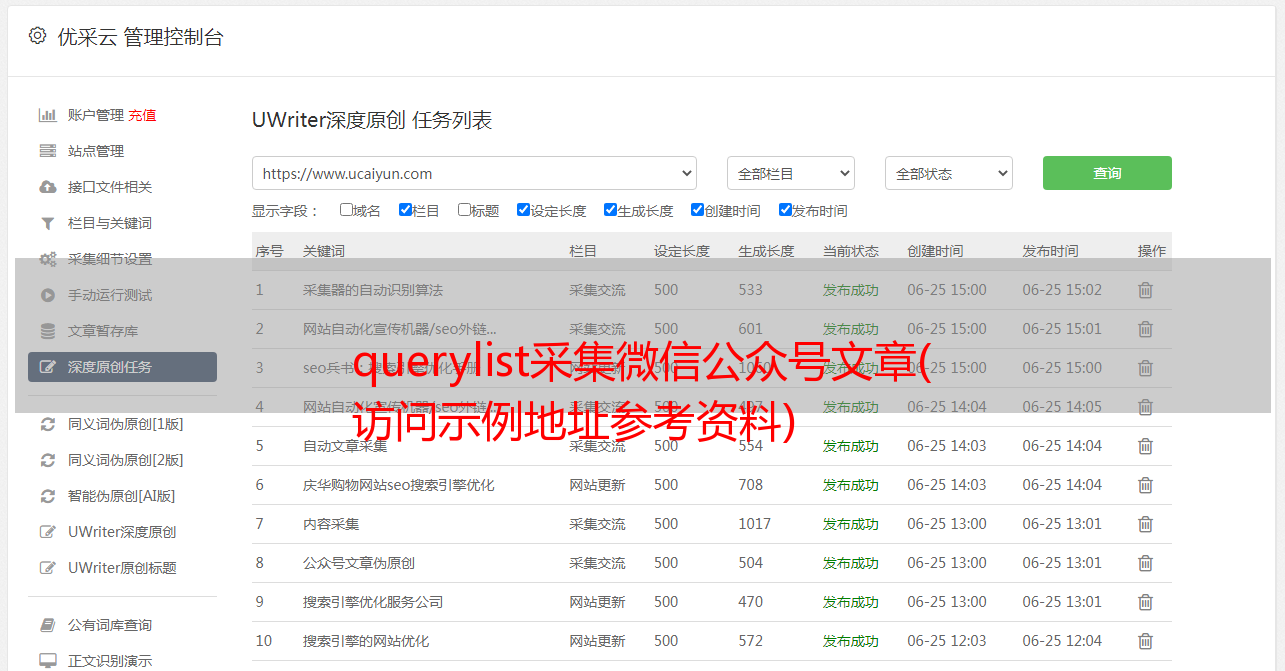Select the cloud upload icon for 接口文件相关

[x=47, y=187]
